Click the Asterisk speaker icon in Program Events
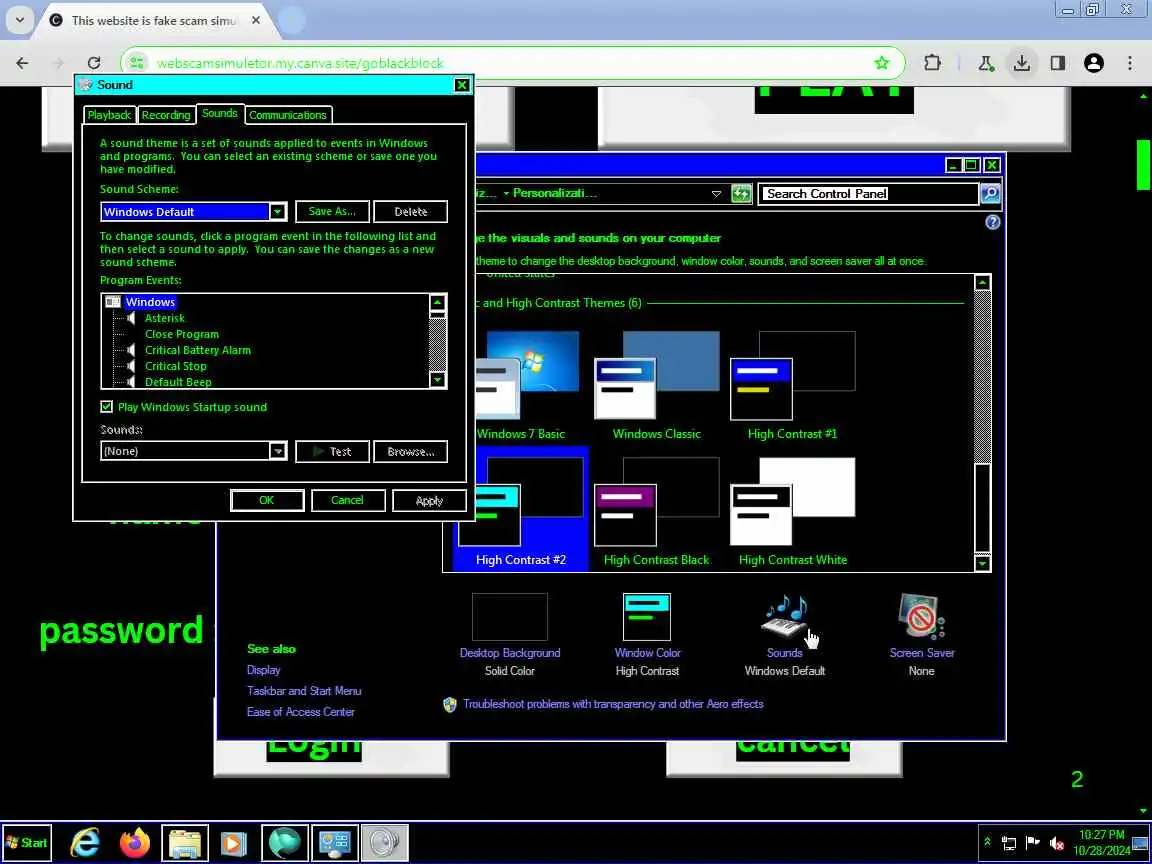This screenshot has height=864, width=1152. tap(131, 318)
